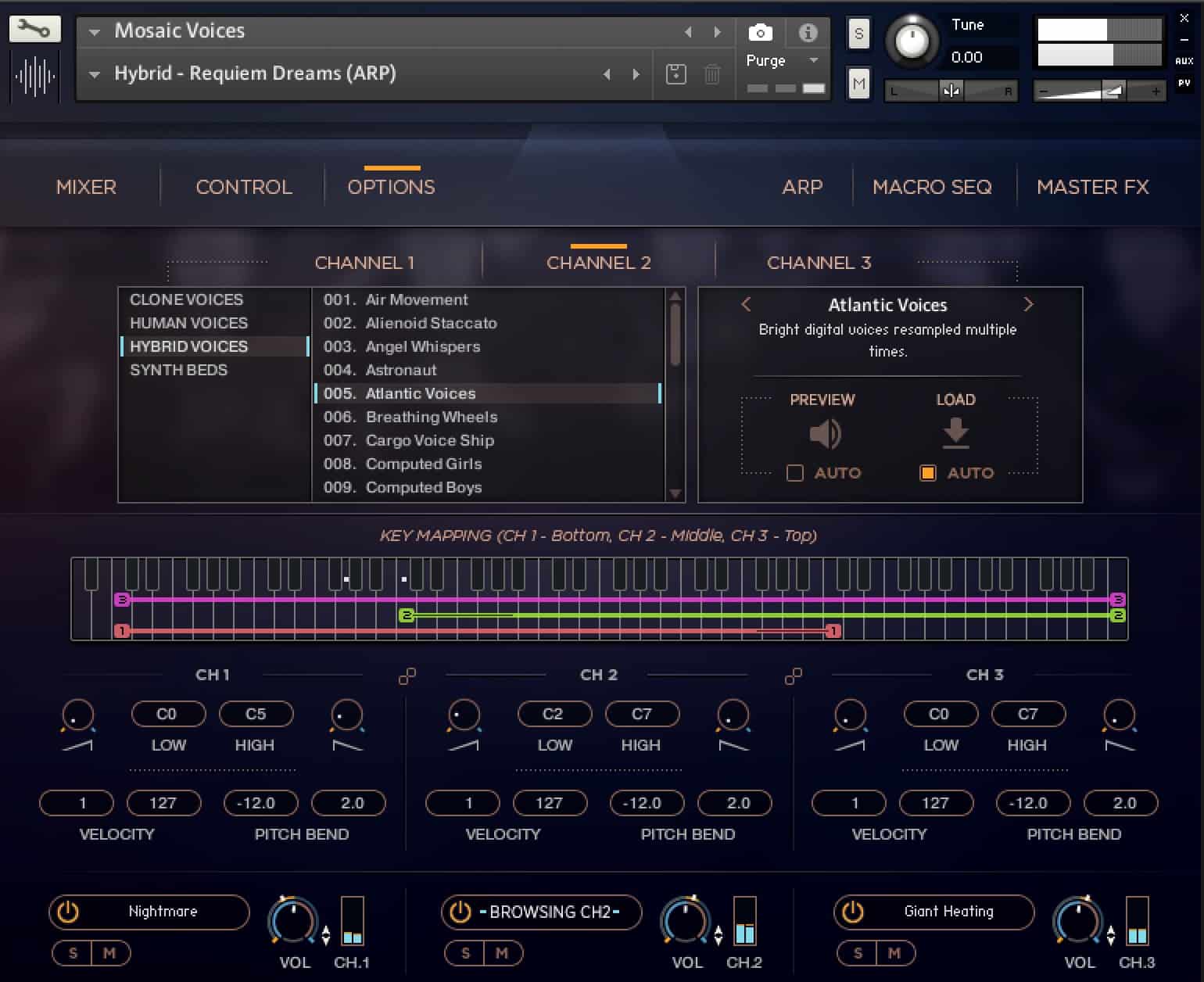The width and height of the screenshot is (1204, 982).
Task: Click the pan center icon
Action: click(x=951, y=91)
